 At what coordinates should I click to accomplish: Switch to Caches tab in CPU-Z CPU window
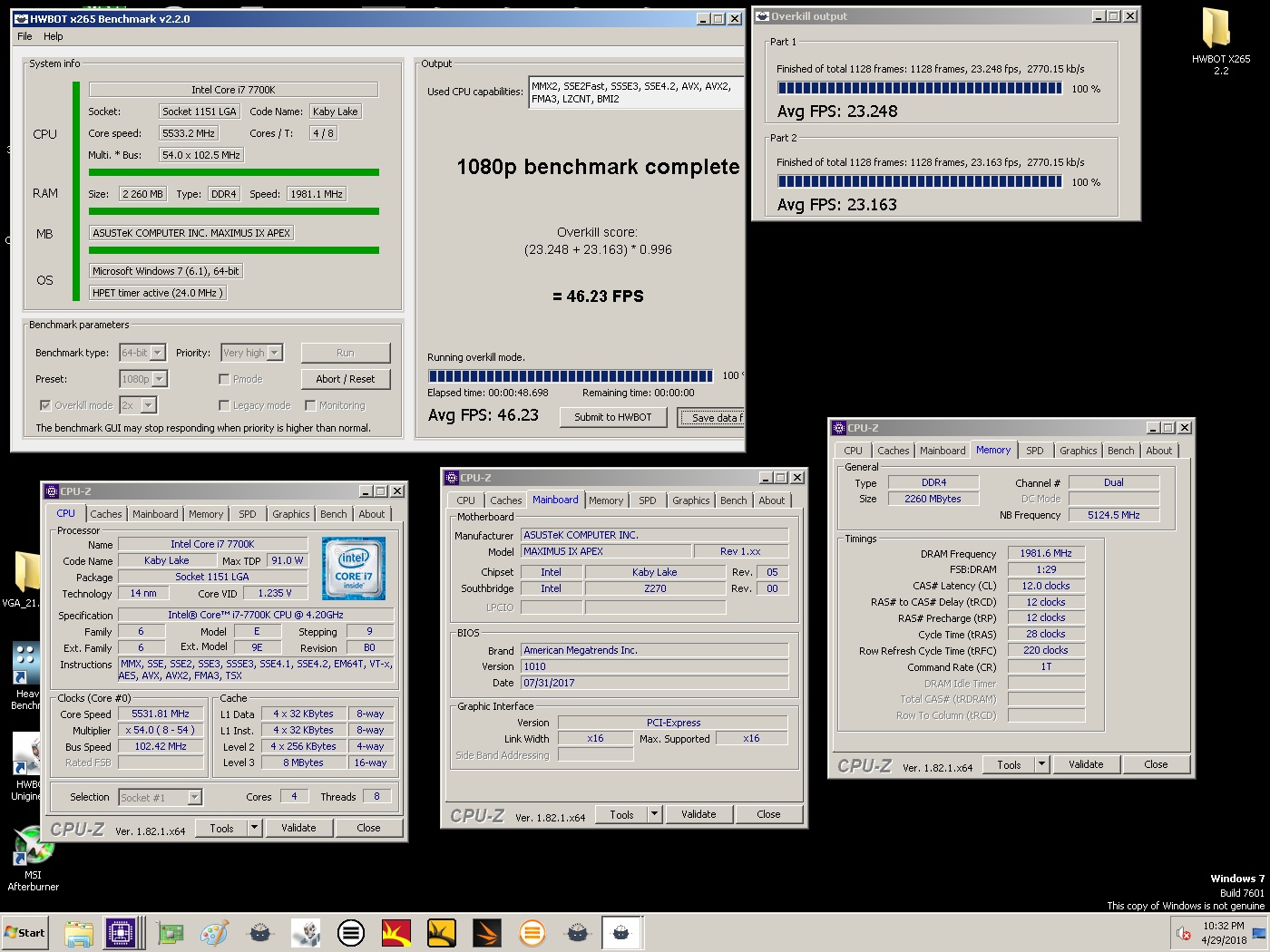(106, 514)
